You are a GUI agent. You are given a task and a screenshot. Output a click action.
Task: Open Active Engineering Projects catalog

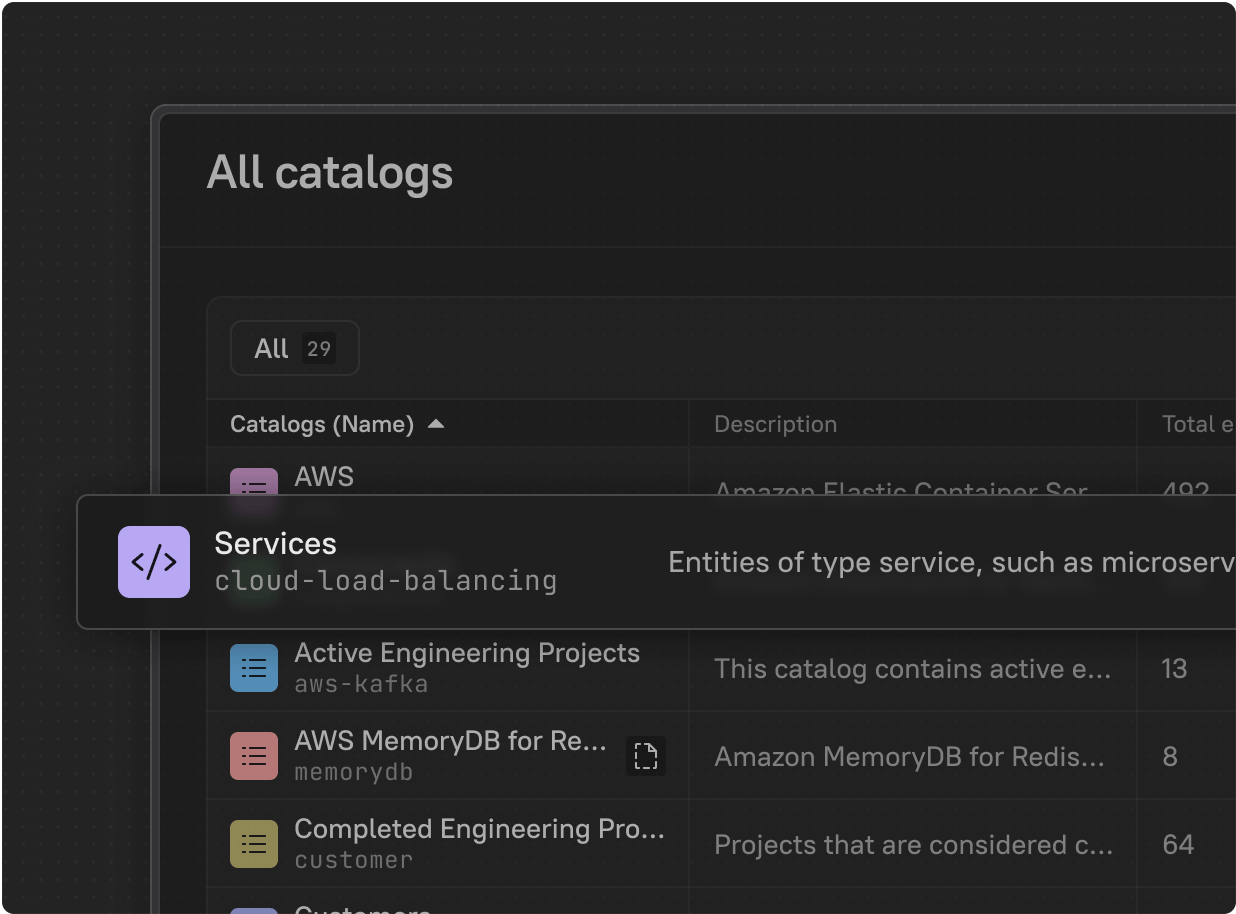tap(467, 653)
